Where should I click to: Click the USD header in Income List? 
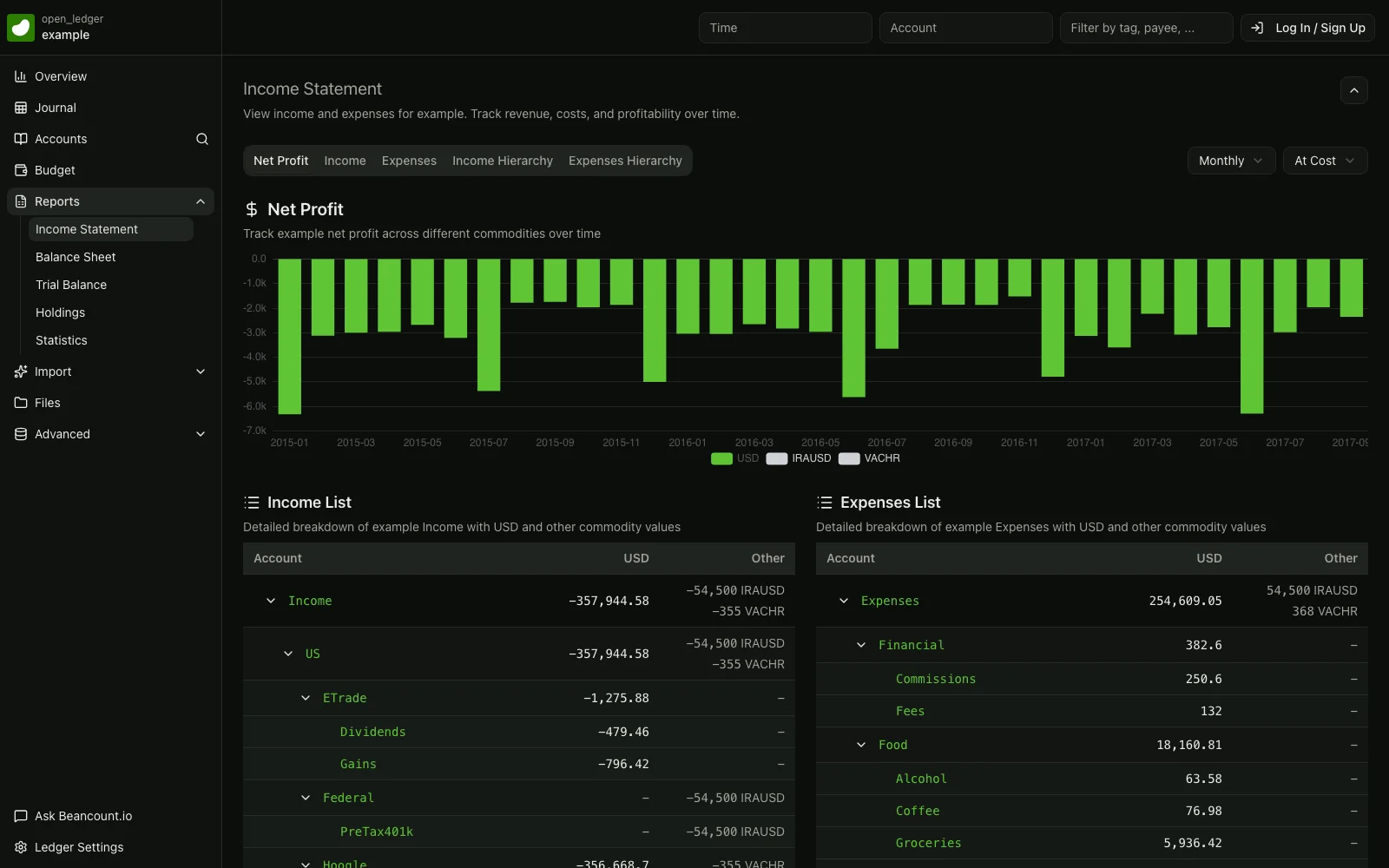(x=635, y=558)
